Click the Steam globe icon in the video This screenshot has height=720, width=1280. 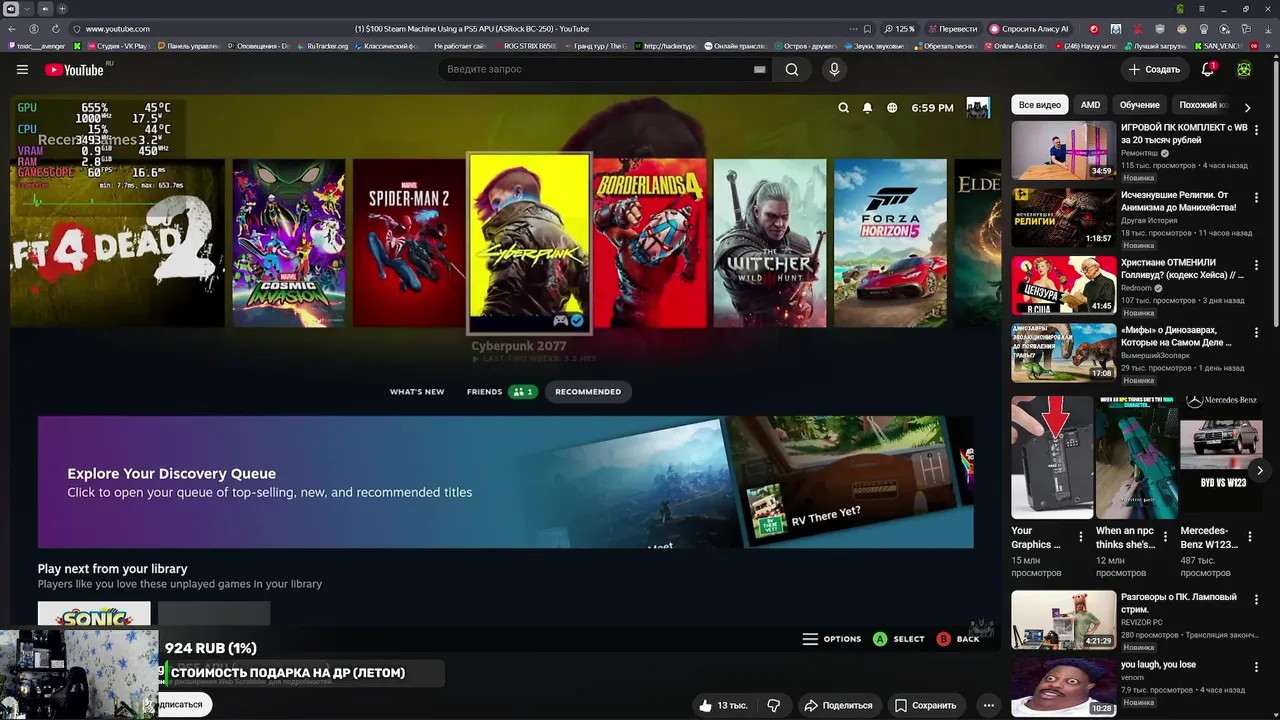[892, 108]
